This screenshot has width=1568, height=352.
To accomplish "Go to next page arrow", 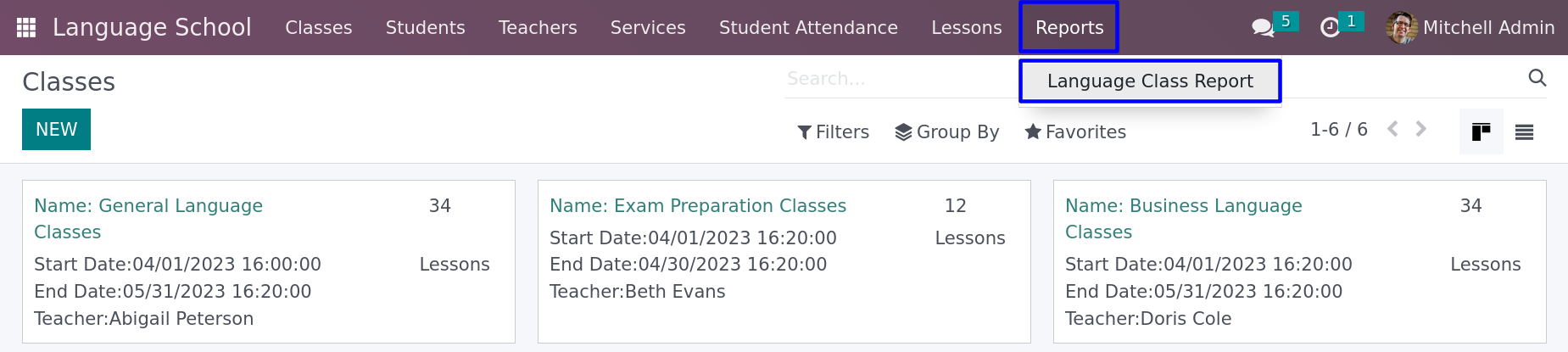I will (x=1421, y=129).
